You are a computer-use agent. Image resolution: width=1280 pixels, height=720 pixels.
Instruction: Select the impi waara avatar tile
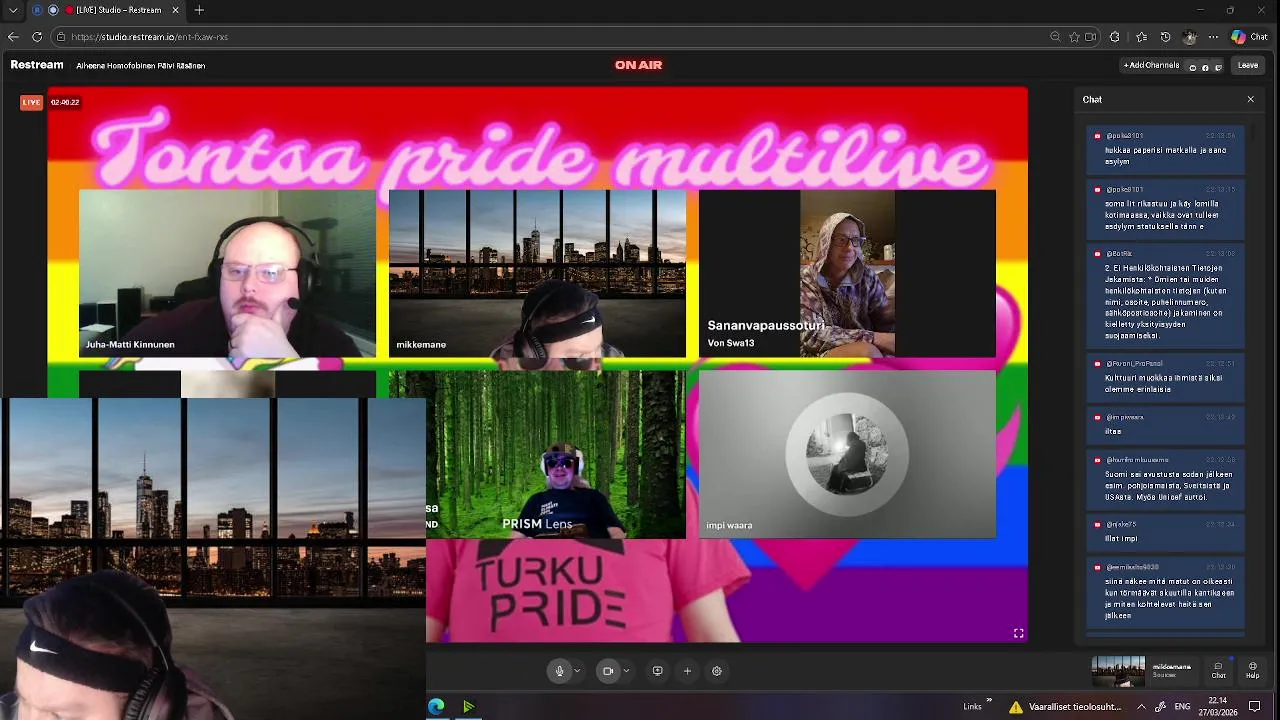[847, 454]
